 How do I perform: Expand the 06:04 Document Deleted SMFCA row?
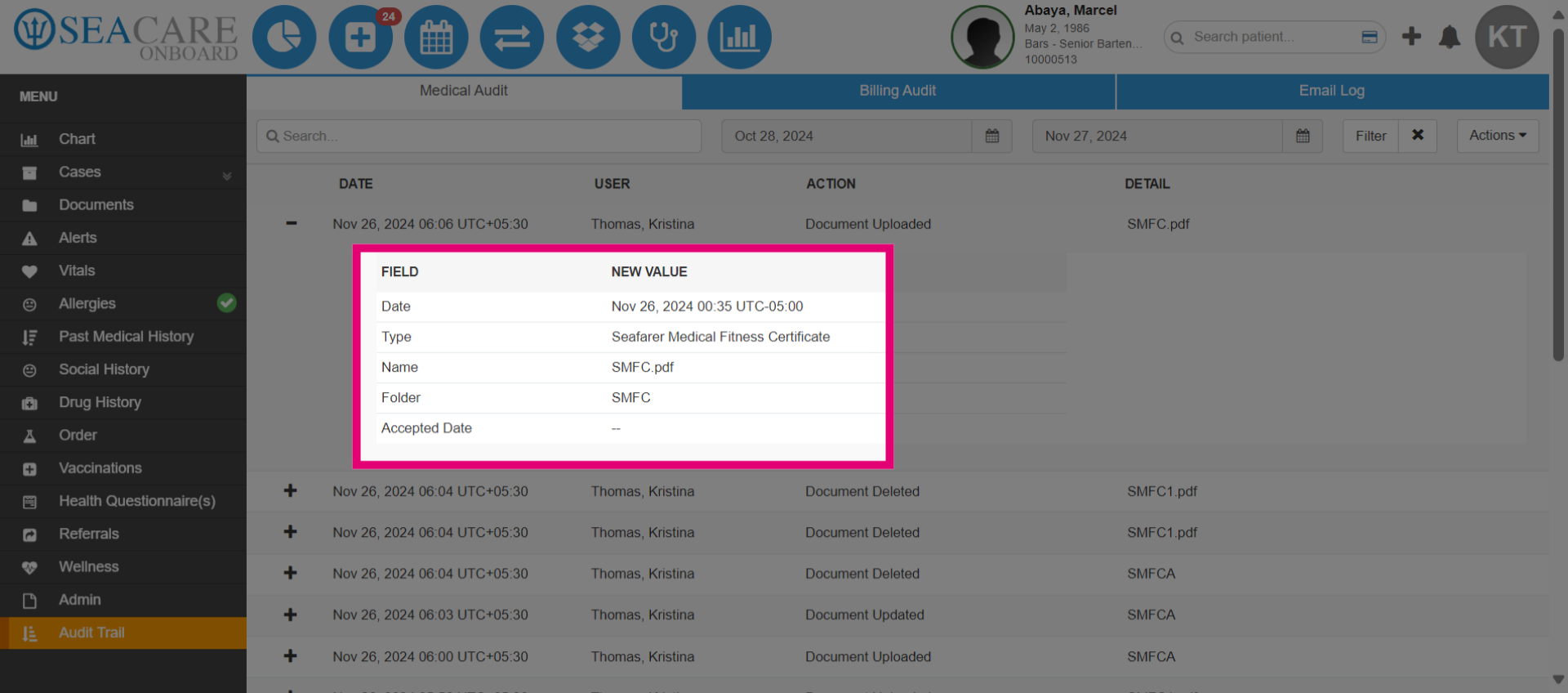coord(290,573)
